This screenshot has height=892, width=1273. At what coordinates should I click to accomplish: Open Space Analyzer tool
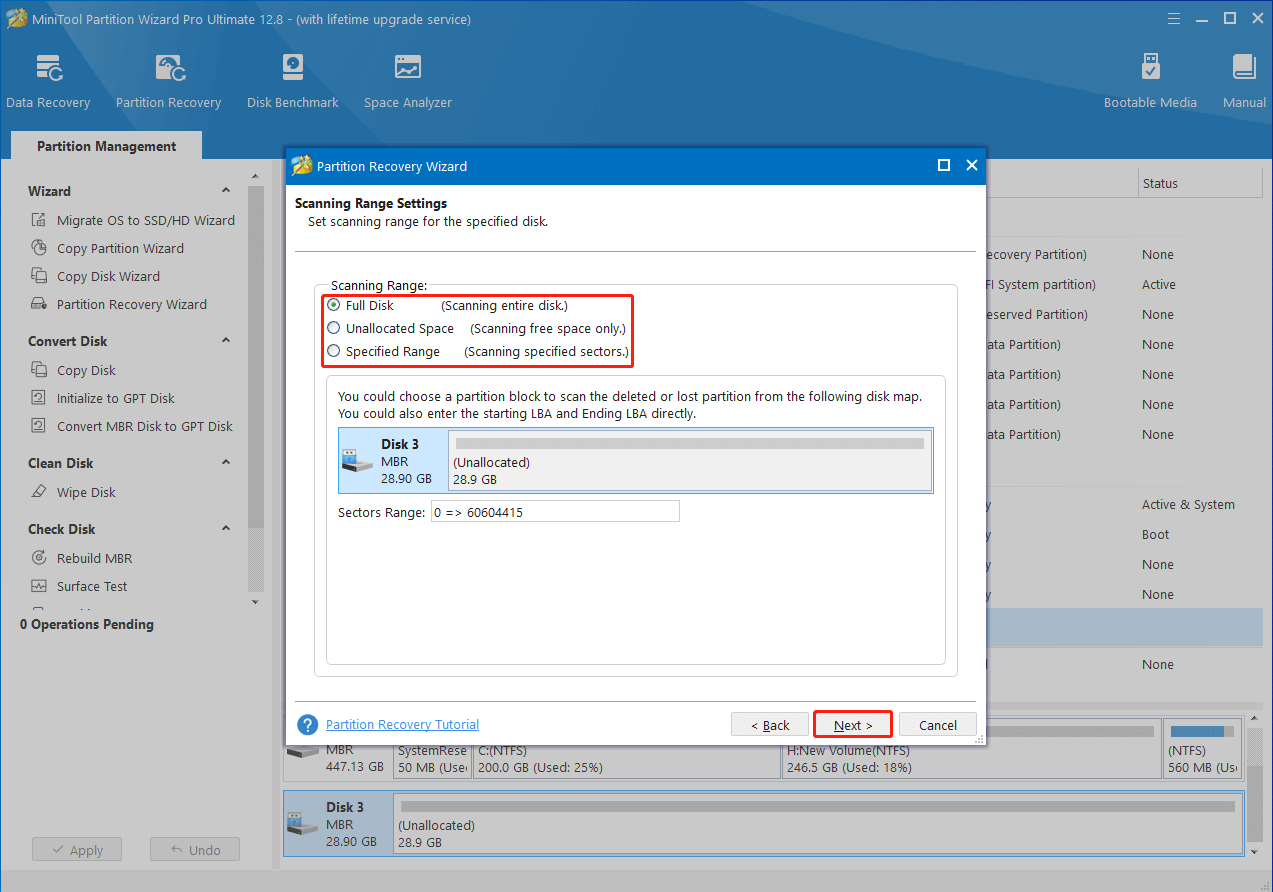(408, 82)
